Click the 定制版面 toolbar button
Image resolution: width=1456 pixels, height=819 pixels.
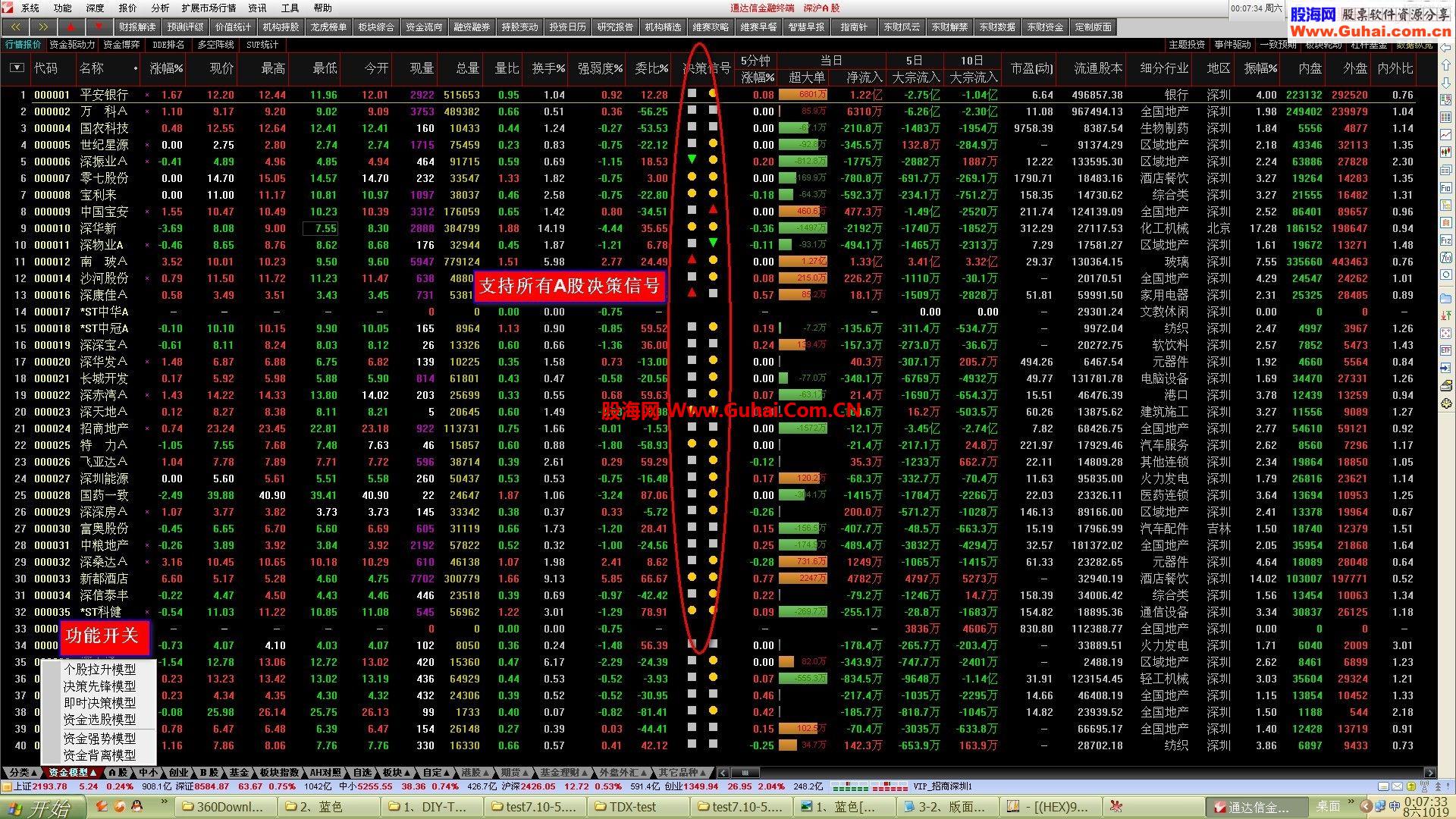1093,27
